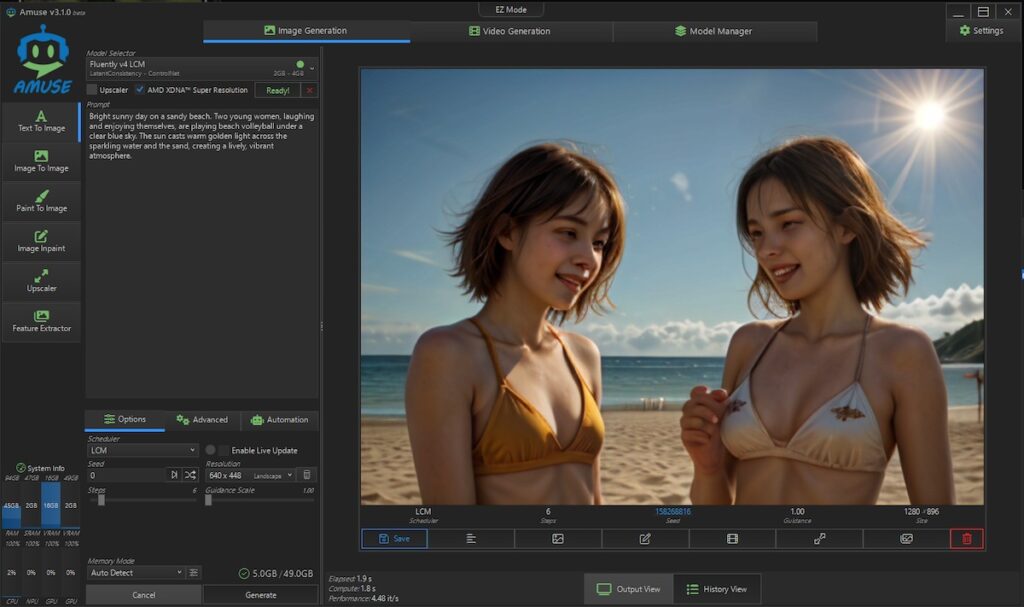This screenshot has height=607, width=1024.
Task: Open the Paint To Image tool
Action: click(x=41, y=201)
